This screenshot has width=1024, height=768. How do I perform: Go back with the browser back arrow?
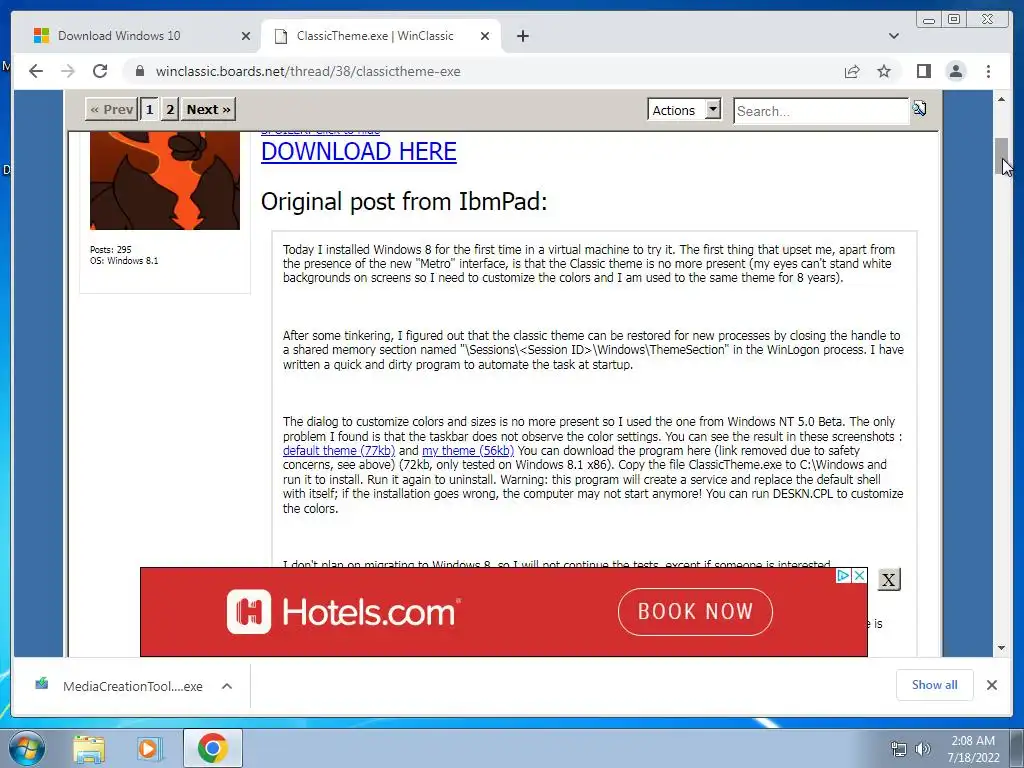click(x=36, y=71)
